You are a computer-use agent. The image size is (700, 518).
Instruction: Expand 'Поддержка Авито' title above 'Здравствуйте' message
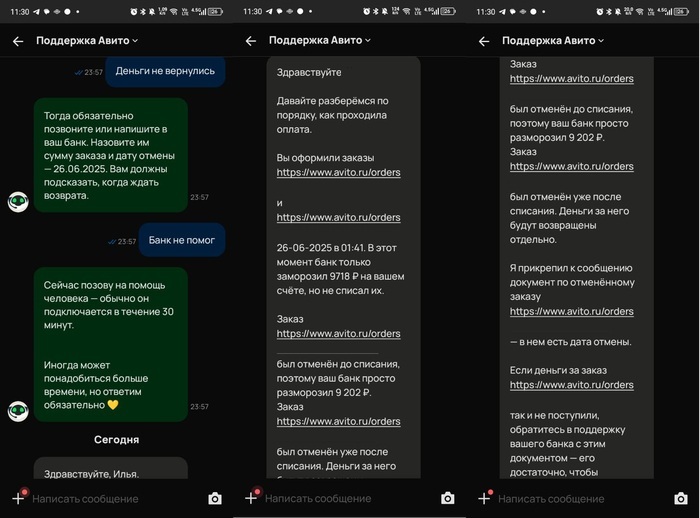point(320,40)
